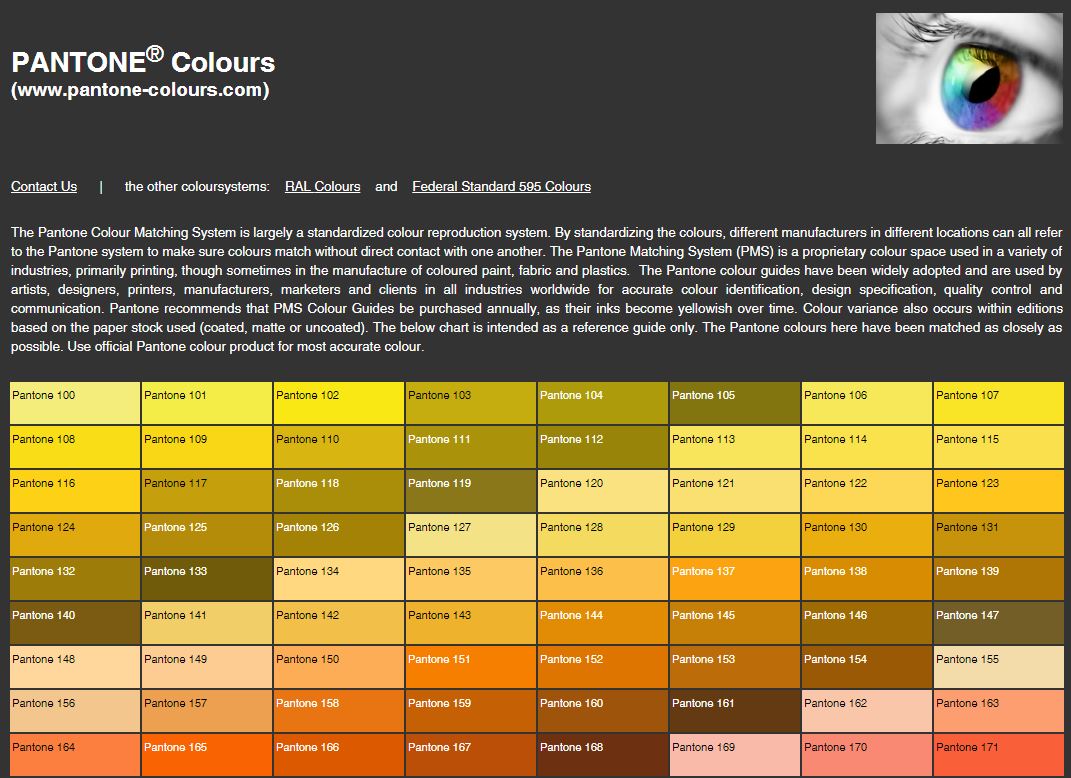Select the Pantone 126 swatch
This screenshot has width=1071, height=778.
point(339,535)
